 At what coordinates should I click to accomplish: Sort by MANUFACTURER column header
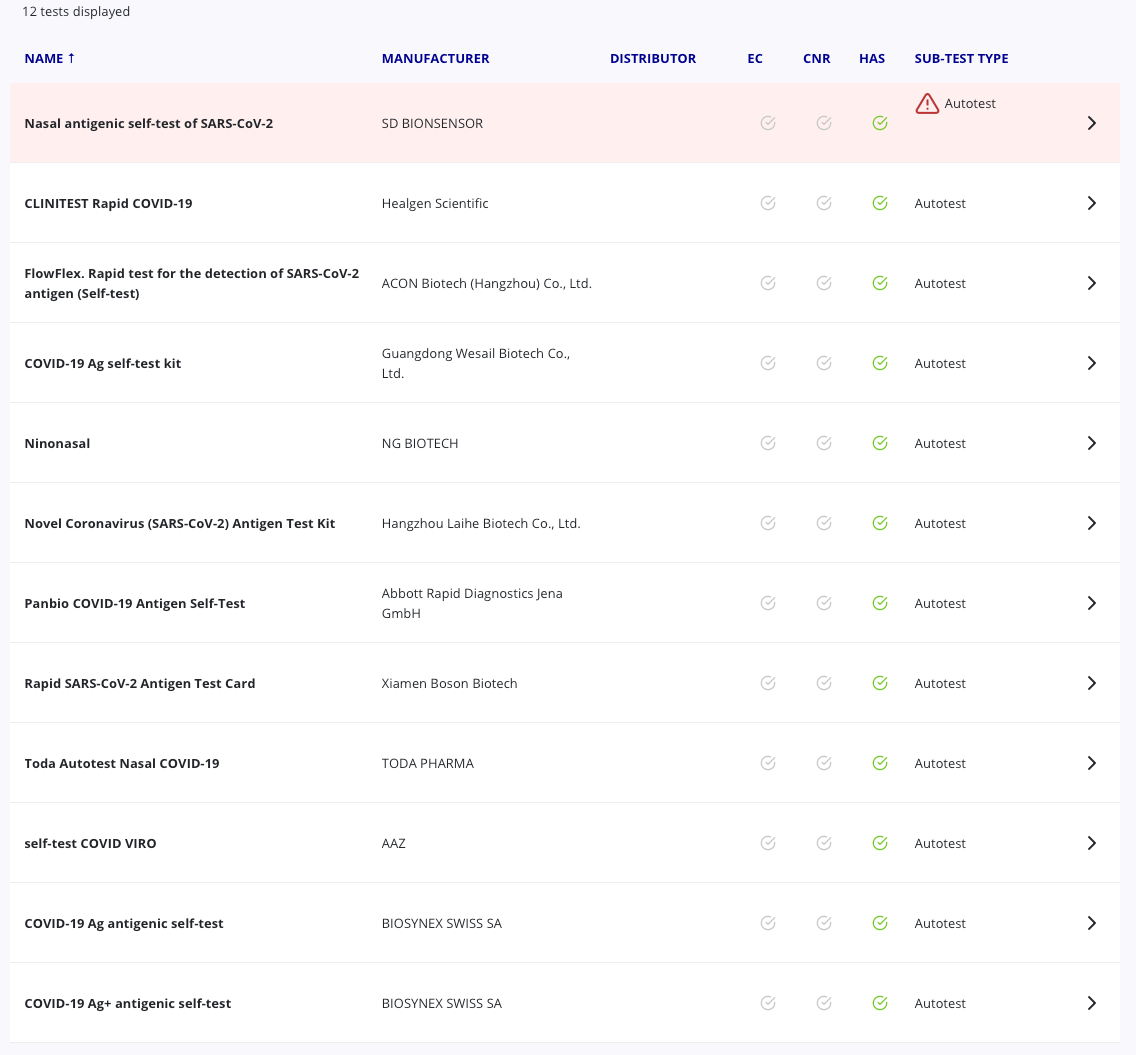click(435, 59)
